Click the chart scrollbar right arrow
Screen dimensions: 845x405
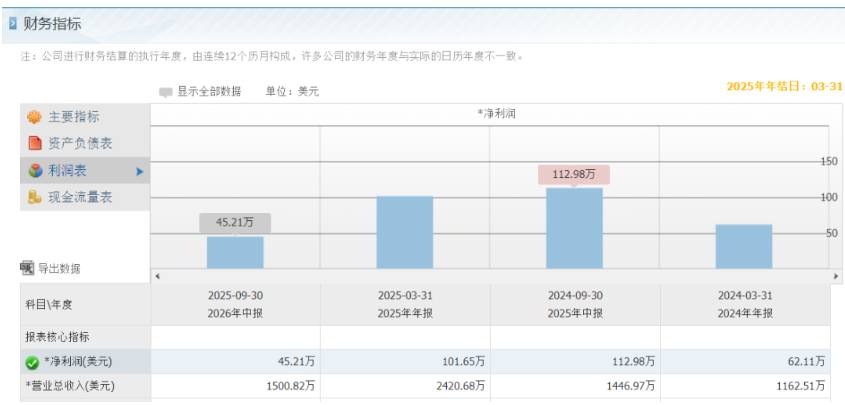click(x=836, y=276)
